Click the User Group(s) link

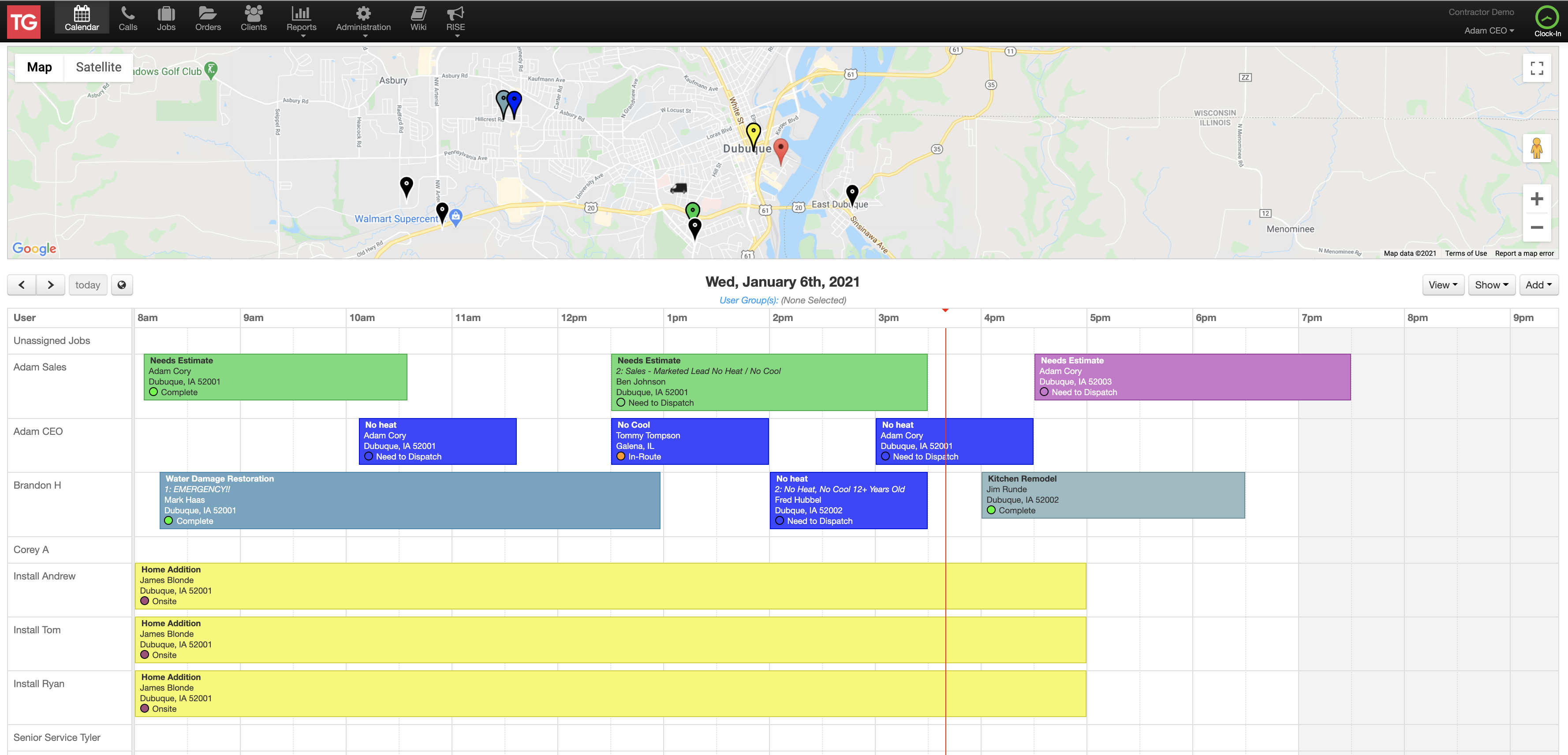point(748,300)
